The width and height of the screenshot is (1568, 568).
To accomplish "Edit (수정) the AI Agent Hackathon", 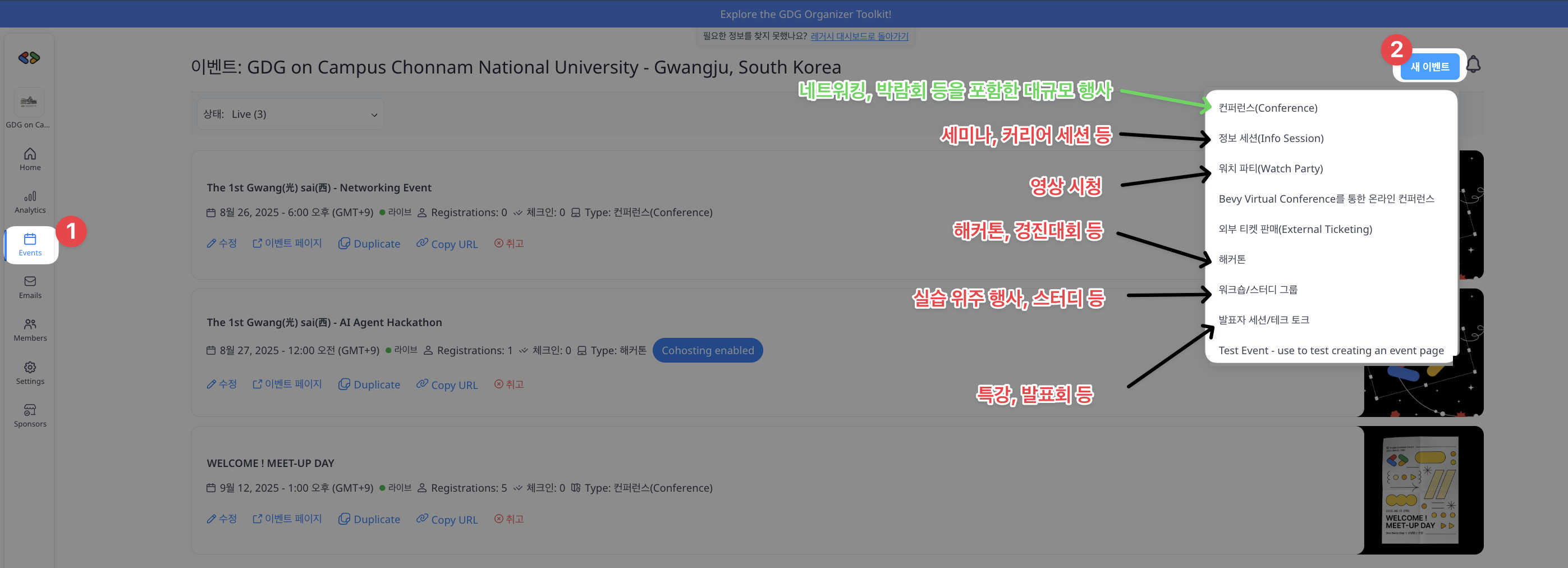I will coord(222,384).
